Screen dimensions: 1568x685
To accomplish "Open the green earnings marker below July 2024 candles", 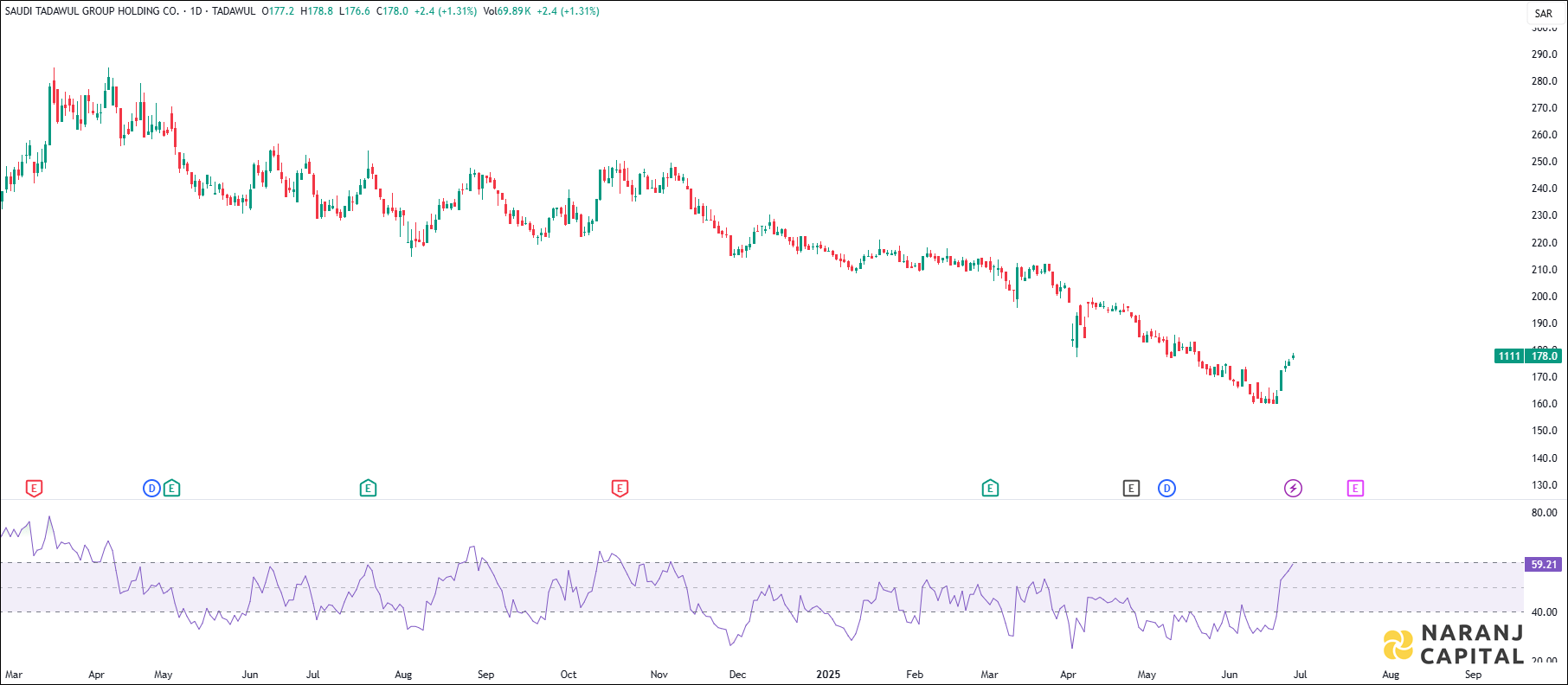I will (368, 489).
